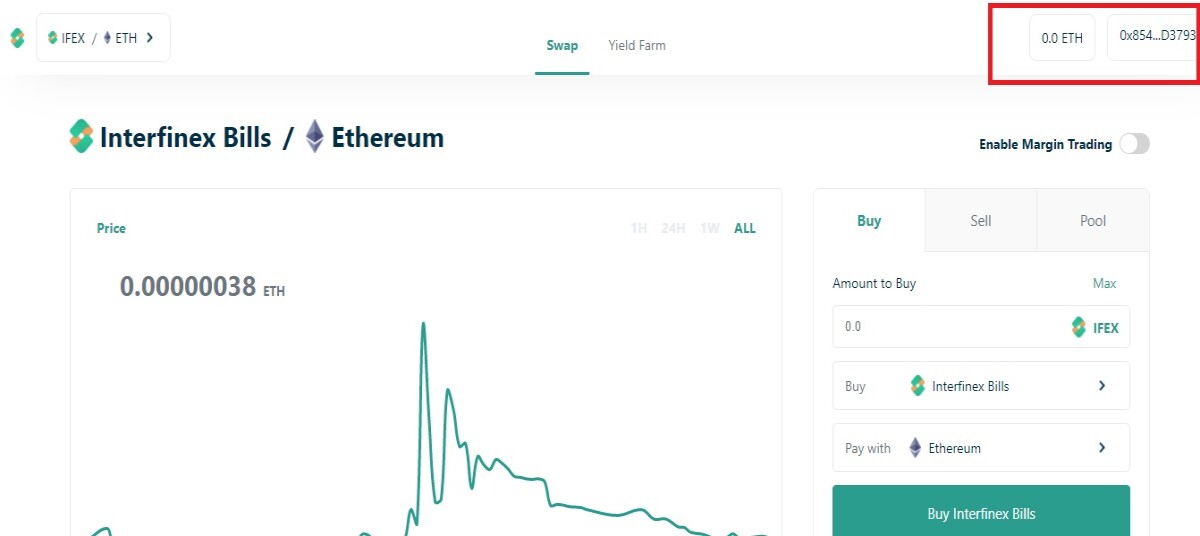Expand the IFEX / ETH pair selector chevron

(150, 38)
